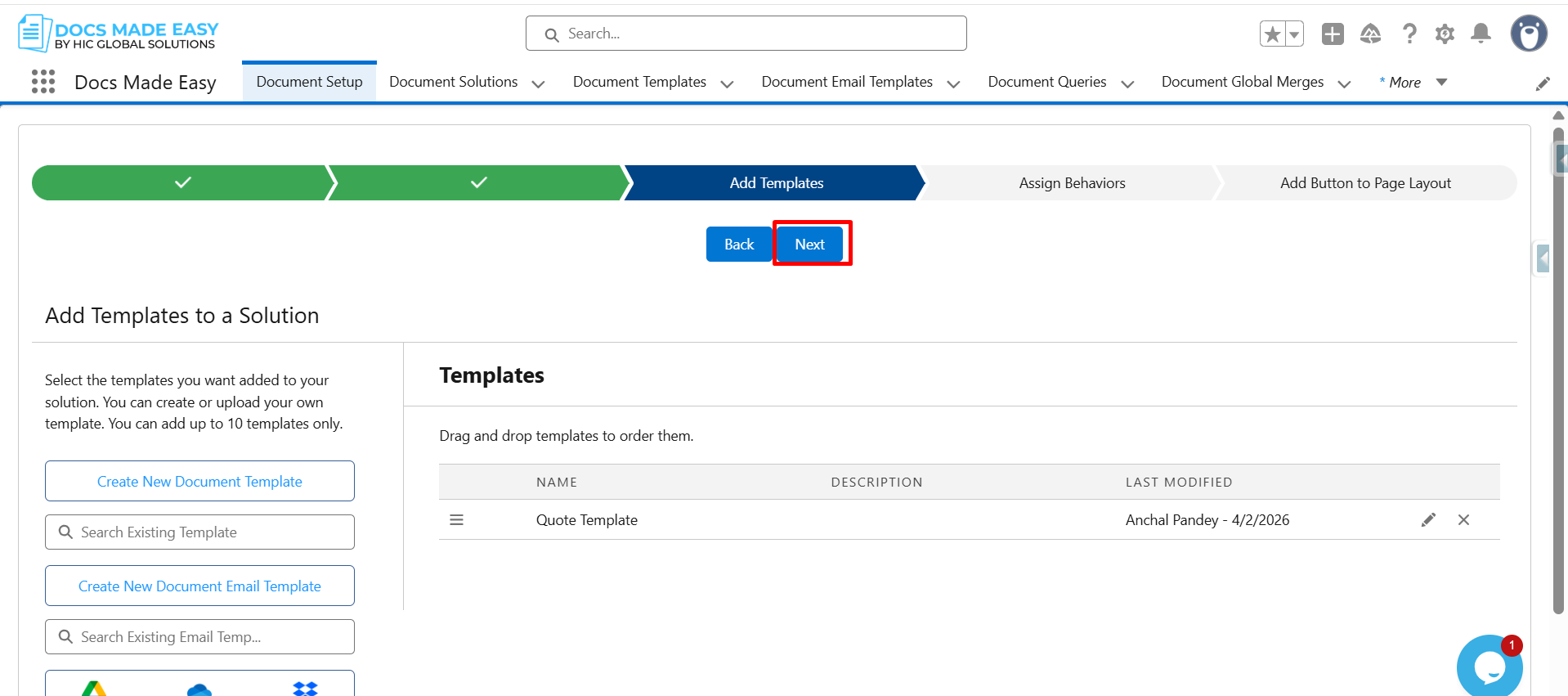Expand Document Templates chevron menu
Viewport: 1568px width, 696px height.
(x=727, y=83)
